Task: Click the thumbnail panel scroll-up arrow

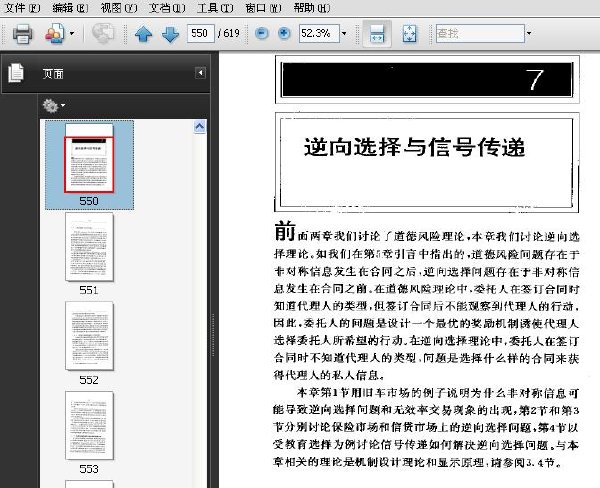Action: click(200, 126)
